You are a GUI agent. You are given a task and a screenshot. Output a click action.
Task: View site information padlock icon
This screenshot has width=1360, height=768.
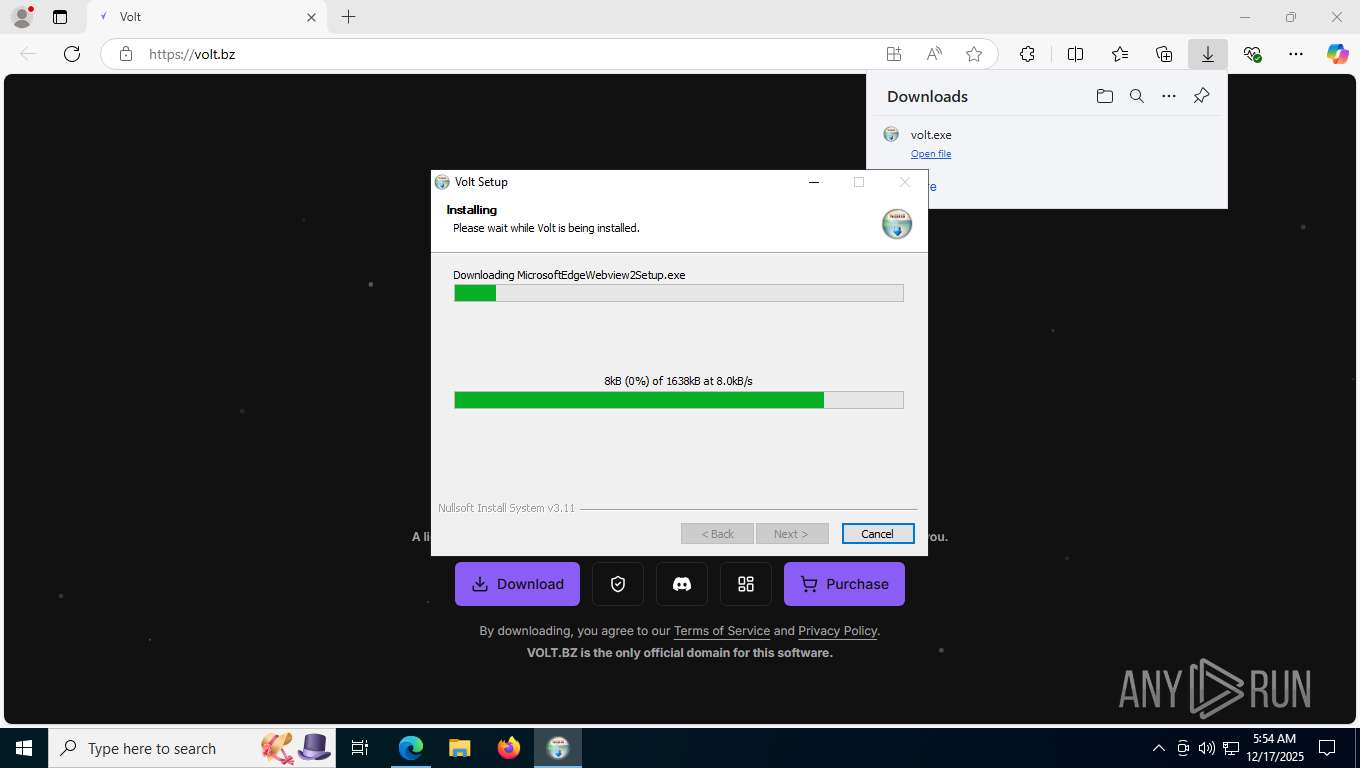126,54
